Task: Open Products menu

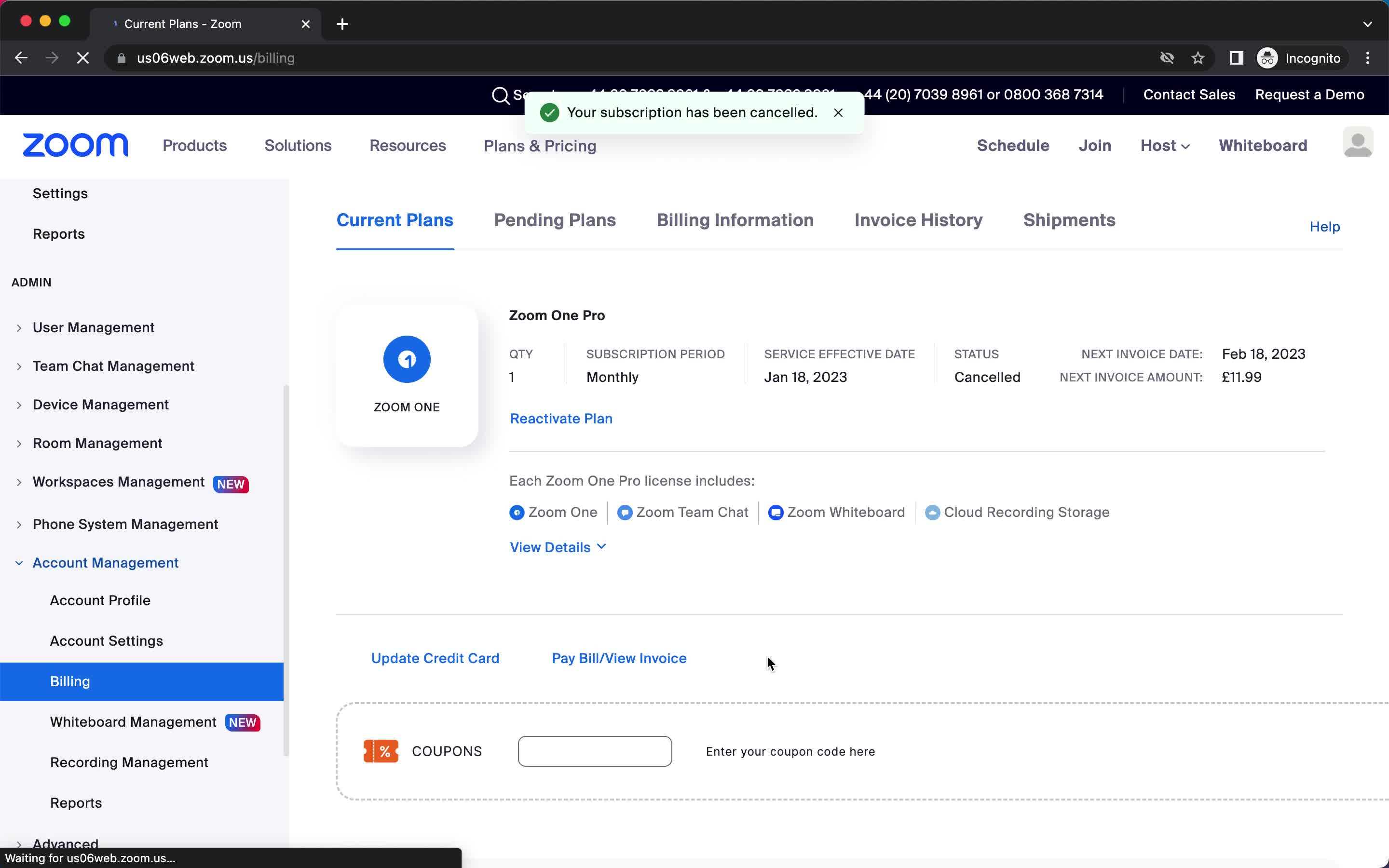Action: point(194,145)
